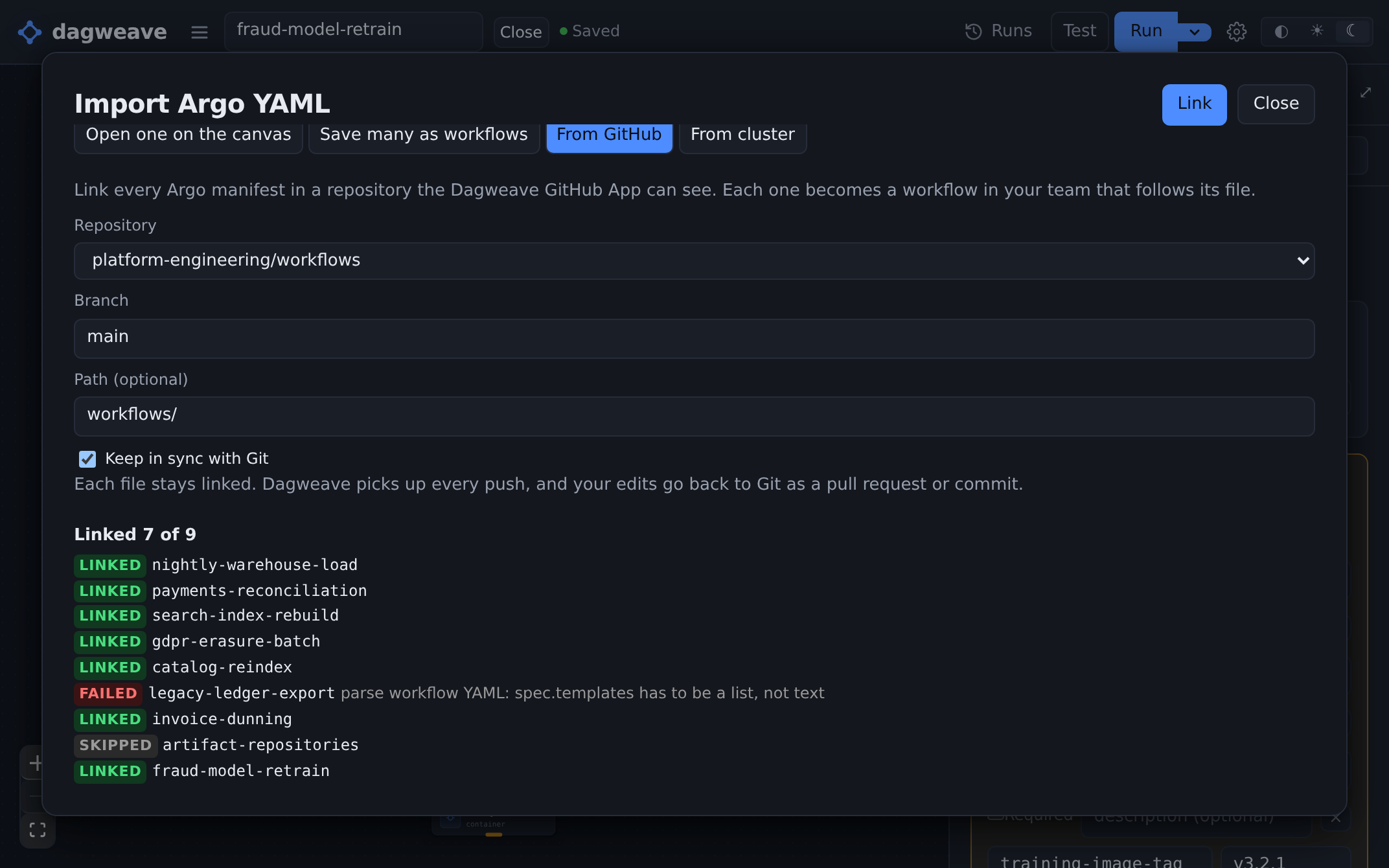The width and height of the screenshot is (1389, 868).
Task: Click the parse workflow YAML error message
Action: pos(582,694)
